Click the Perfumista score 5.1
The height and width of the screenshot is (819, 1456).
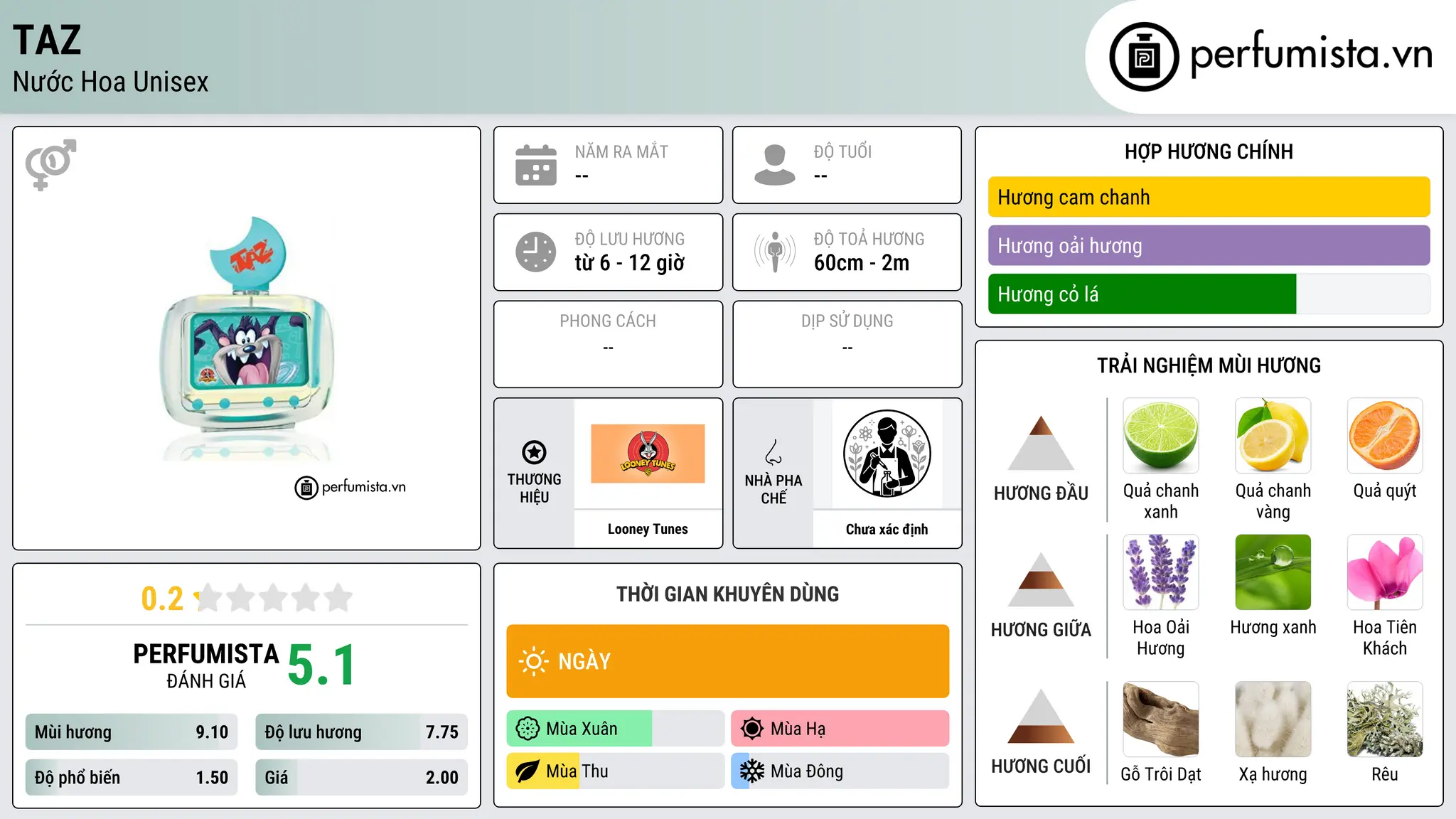[x=321, y=665]
